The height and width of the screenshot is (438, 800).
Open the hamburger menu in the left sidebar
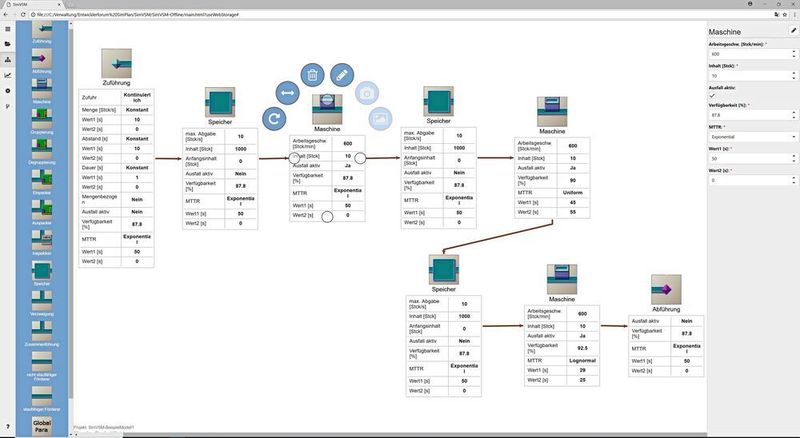pyautogui.click(x=7, y=29)
